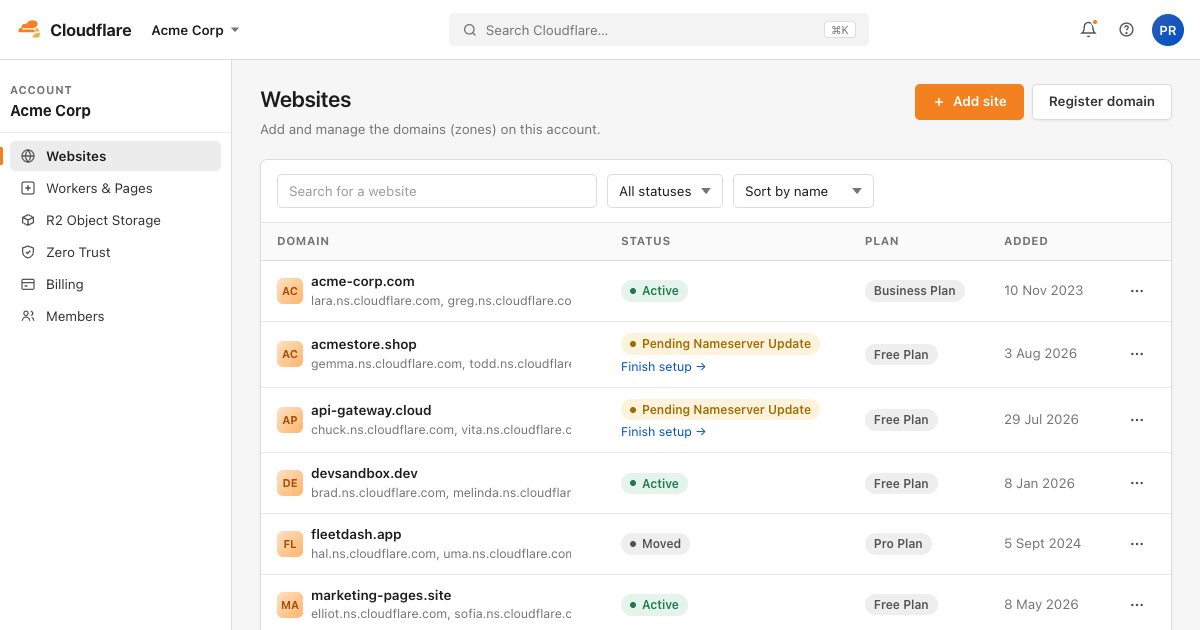This screenshot has width=1200, height=630.
Task: Click the 5 Sept 2024 date
Action: click(1042, 544)
